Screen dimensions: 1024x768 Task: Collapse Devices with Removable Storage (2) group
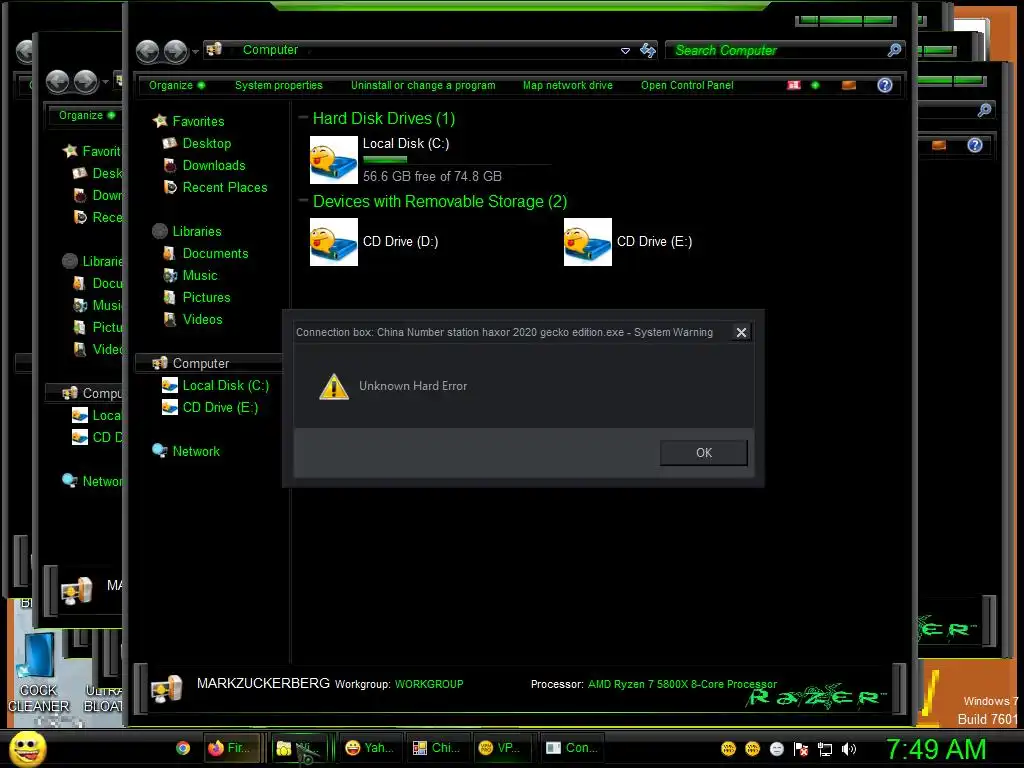[303, 200]
